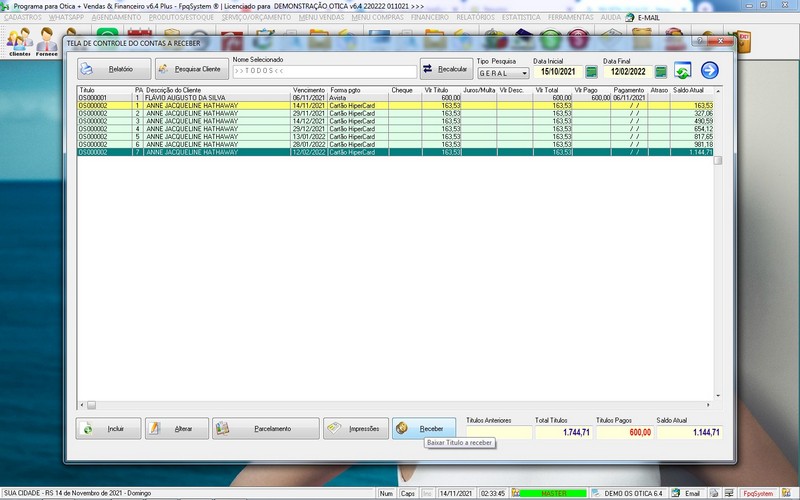Click the vertical scrollbar up arrow of the table
The width and height of the screenshot is (800, 500).
click(718, 91)
